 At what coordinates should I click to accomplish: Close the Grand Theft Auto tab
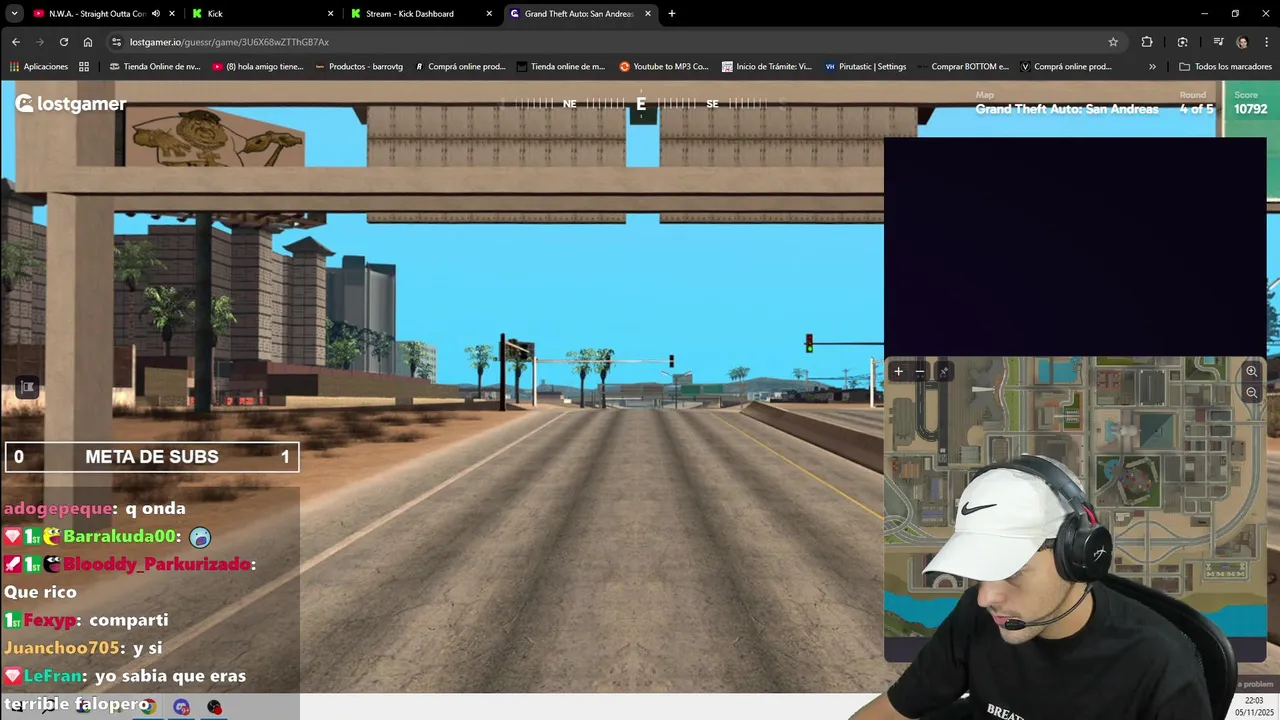coord(648,14)
